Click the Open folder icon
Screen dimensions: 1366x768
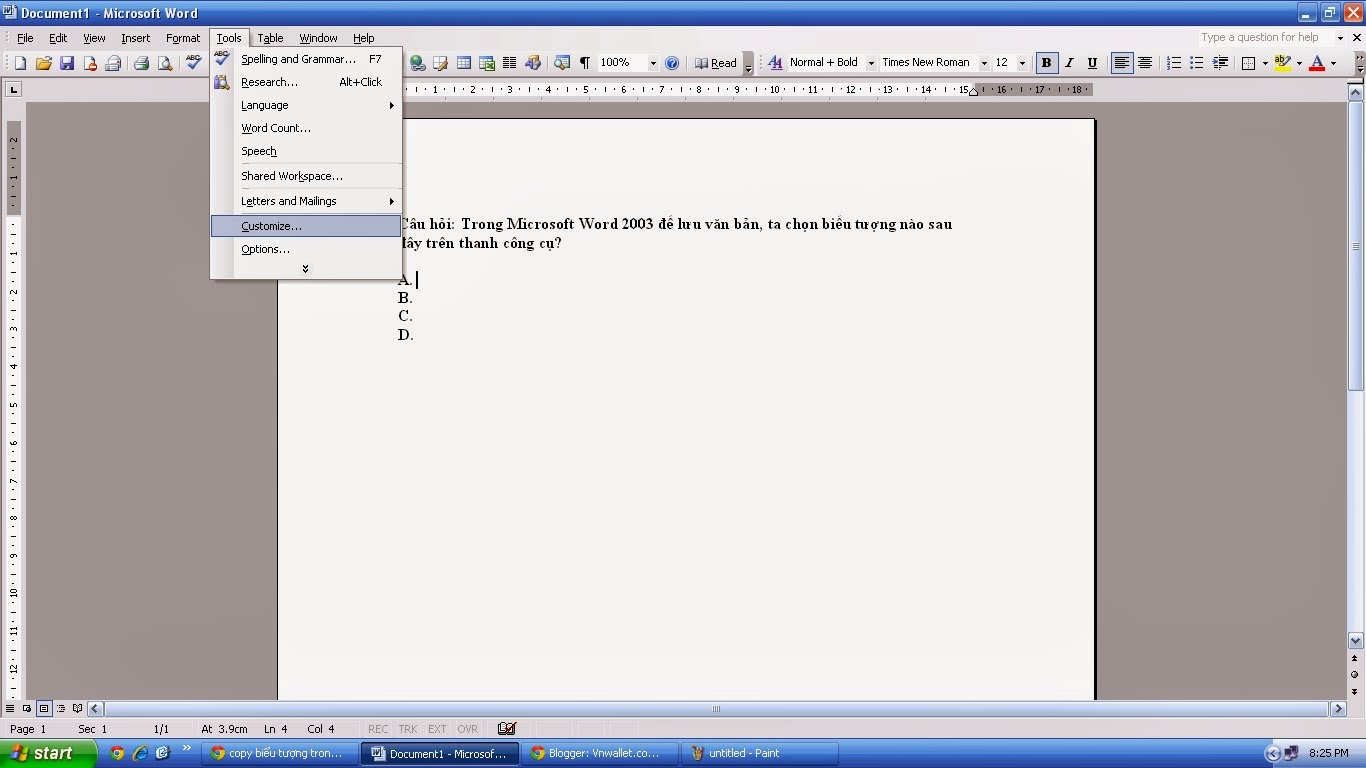[x=43, y=63]
